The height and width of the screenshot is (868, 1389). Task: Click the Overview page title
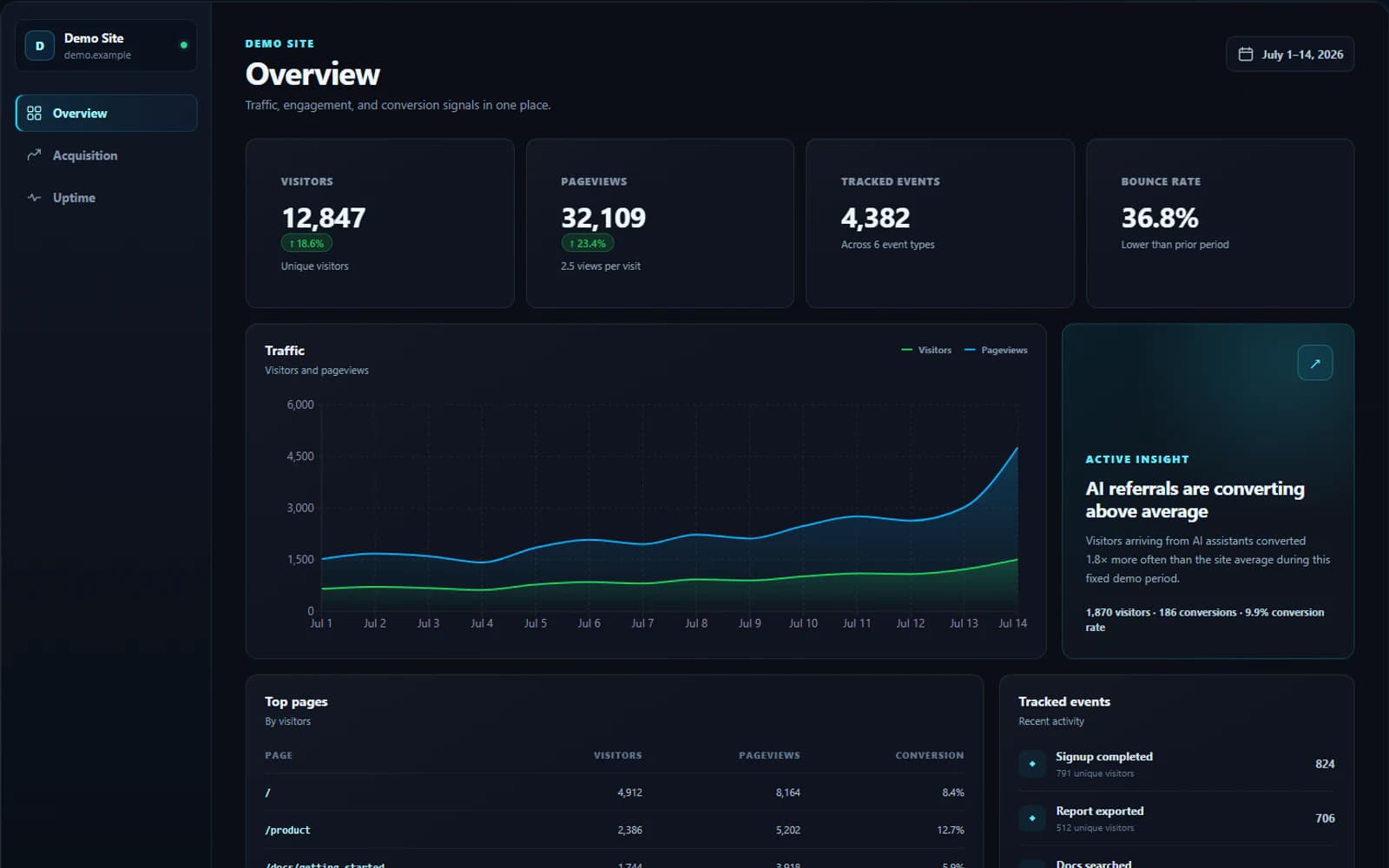313,75
